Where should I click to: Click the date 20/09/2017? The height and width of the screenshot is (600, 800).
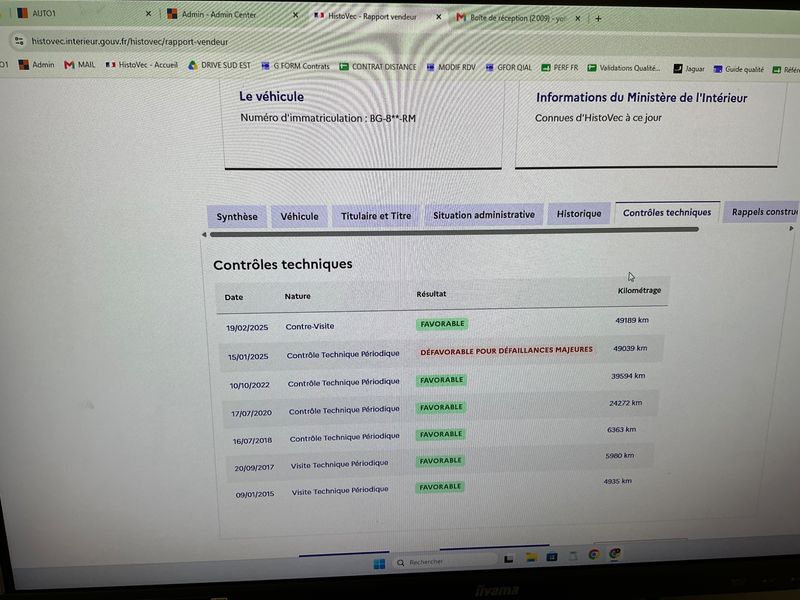click(254, 467)
